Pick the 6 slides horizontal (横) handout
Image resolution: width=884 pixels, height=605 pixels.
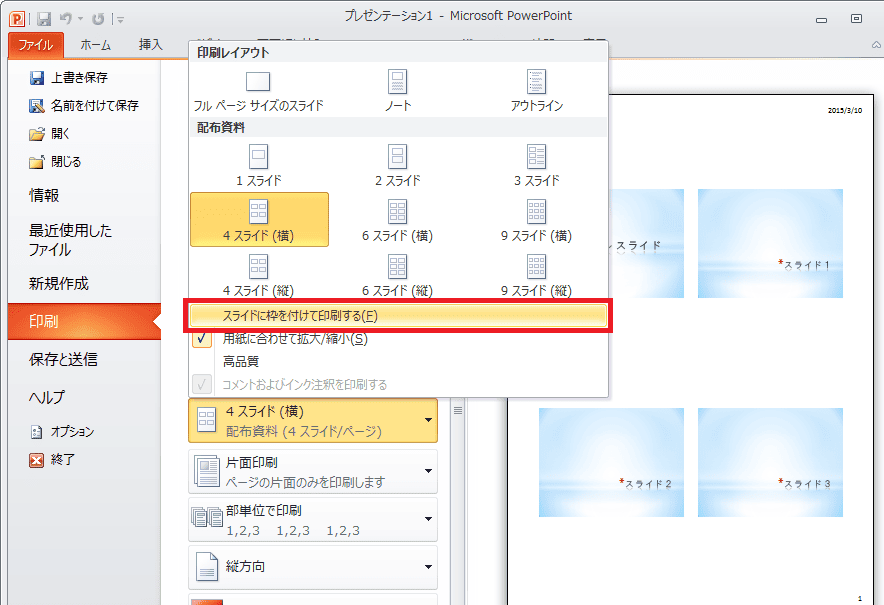(x=398, y=220)
